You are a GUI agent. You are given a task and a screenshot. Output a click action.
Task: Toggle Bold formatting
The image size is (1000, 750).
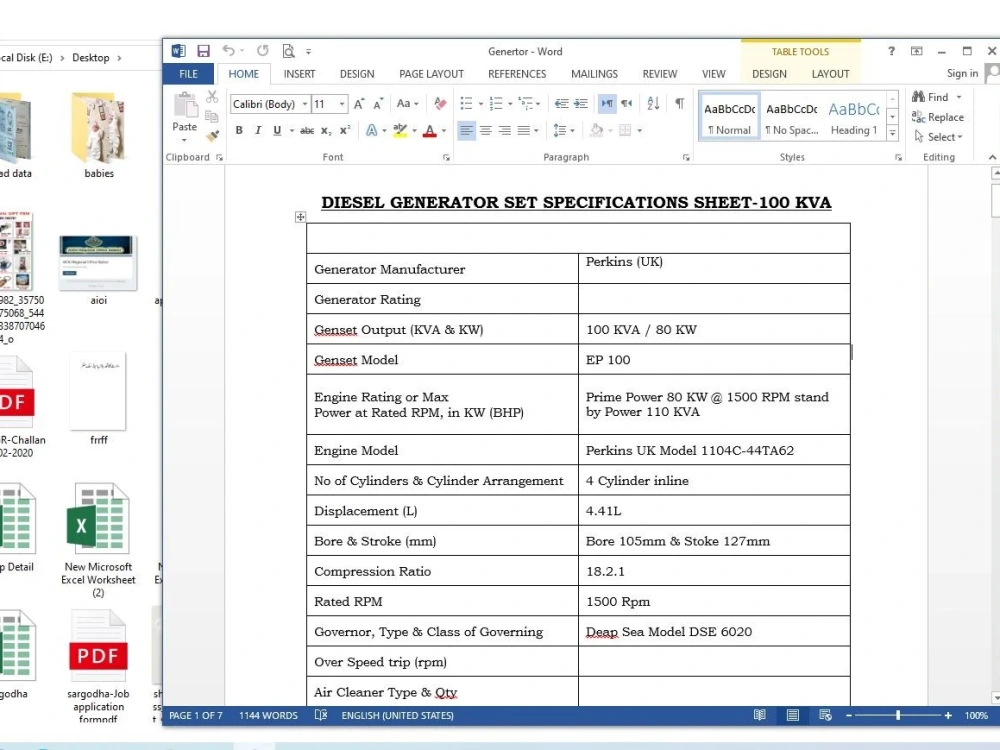click(x=239, y=131)
